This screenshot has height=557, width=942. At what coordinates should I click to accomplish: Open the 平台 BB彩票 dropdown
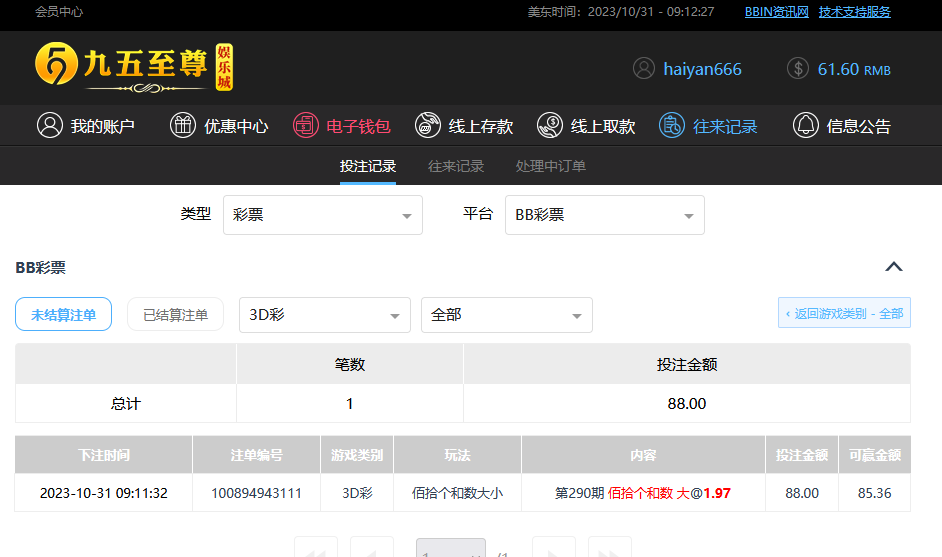click(604, 215)
